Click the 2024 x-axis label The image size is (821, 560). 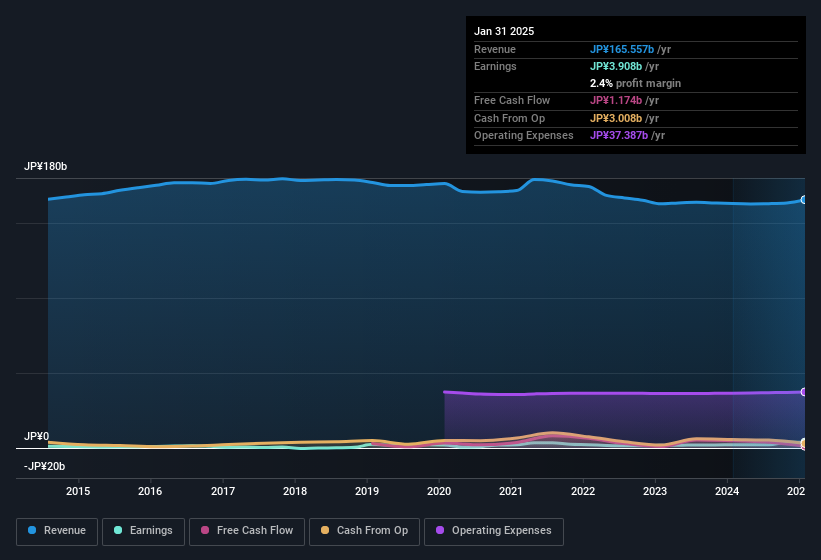(x=727, y=491)
